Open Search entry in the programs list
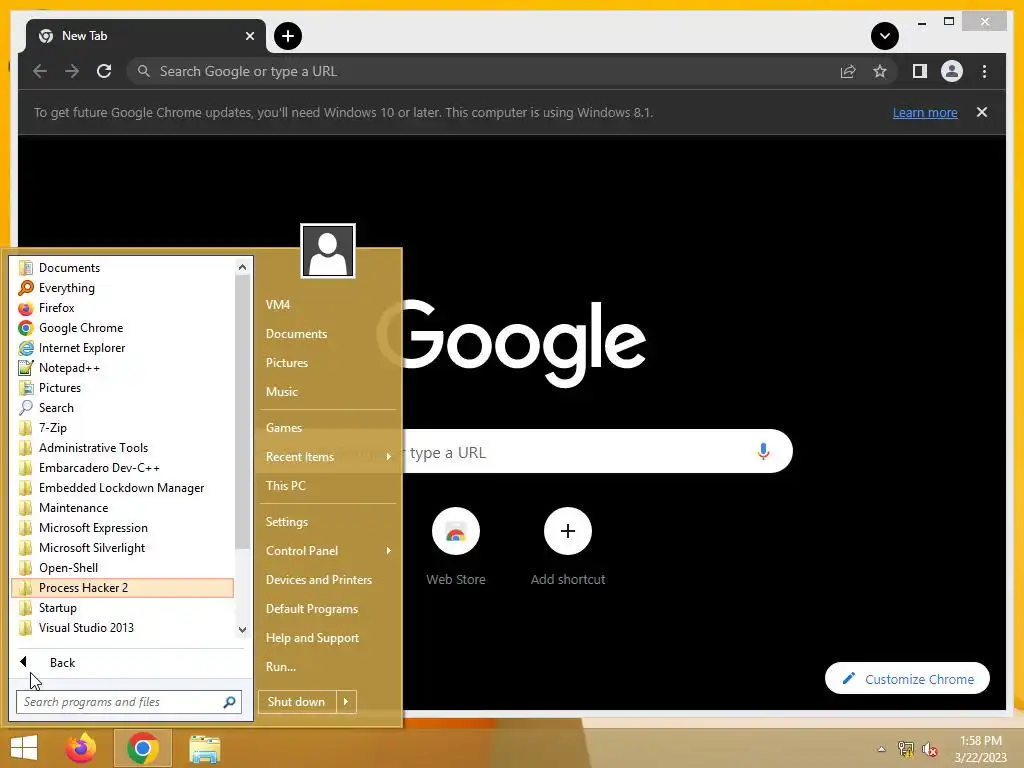Image resolution: width=1024 pixels, height=768 pixels. click(x=123, y=408)
